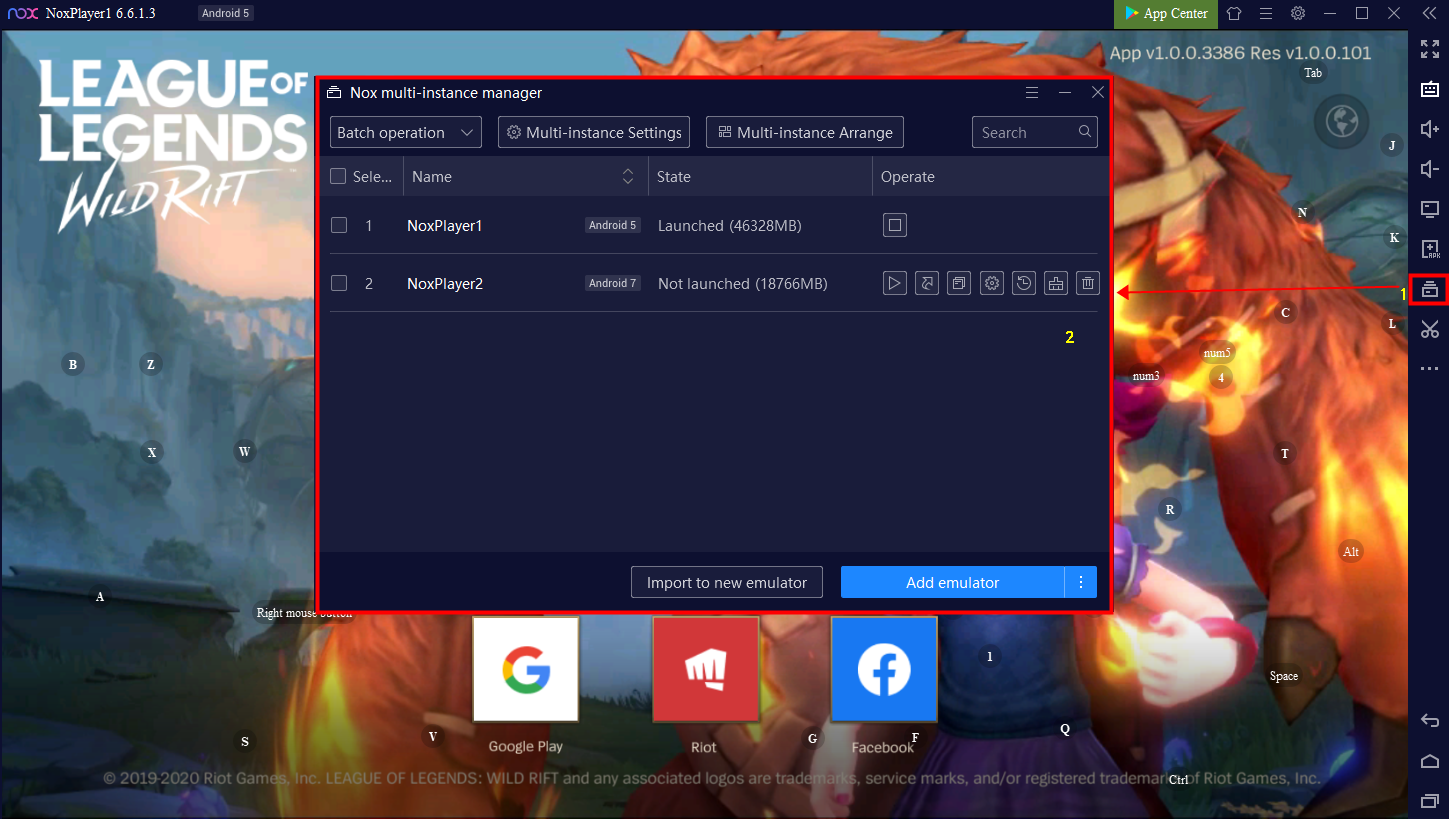Close the multi-instance manager window

[1097, 92]
